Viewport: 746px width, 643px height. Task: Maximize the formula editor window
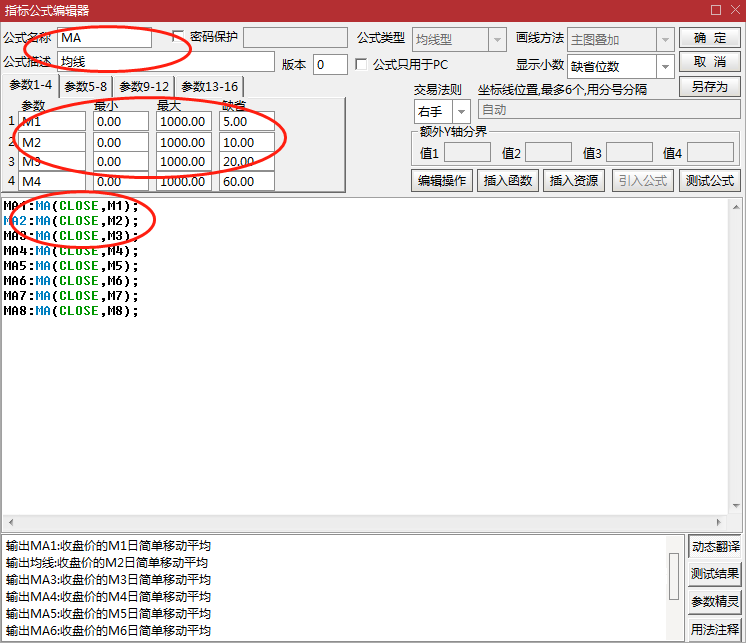716,10
